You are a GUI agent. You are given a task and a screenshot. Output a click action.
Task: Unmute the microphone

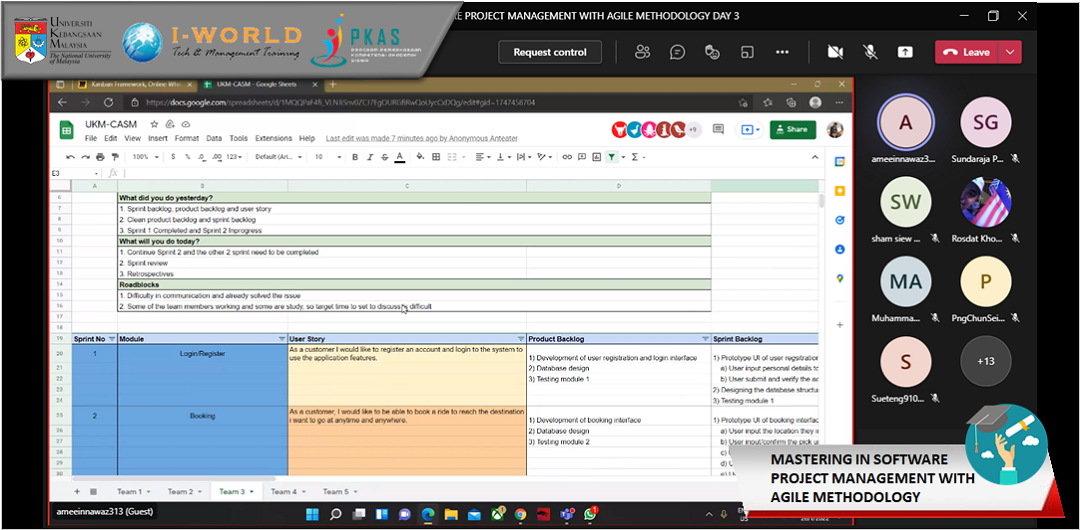tap(870, 52)
